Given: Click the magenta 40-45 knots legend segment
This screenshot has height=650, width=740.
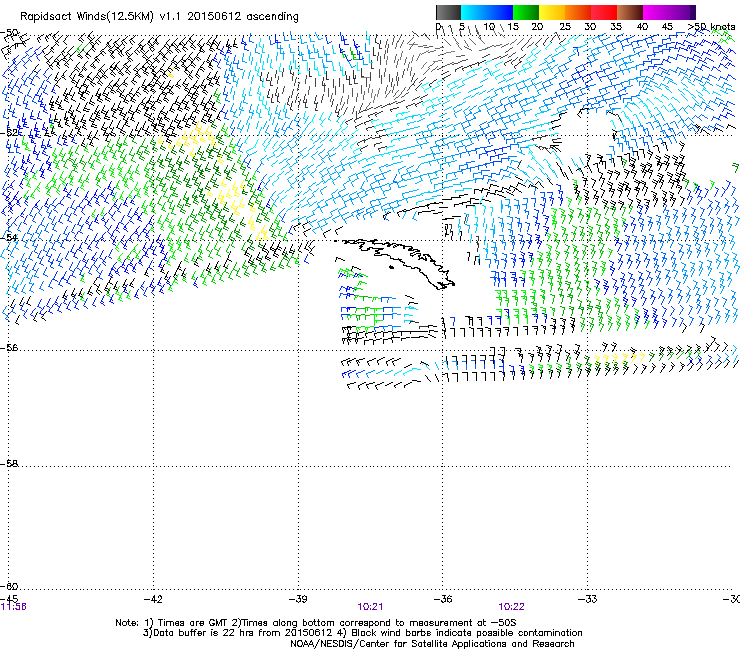Looking at the screenshot, I should pyautogui.click(x=656, y=12).
